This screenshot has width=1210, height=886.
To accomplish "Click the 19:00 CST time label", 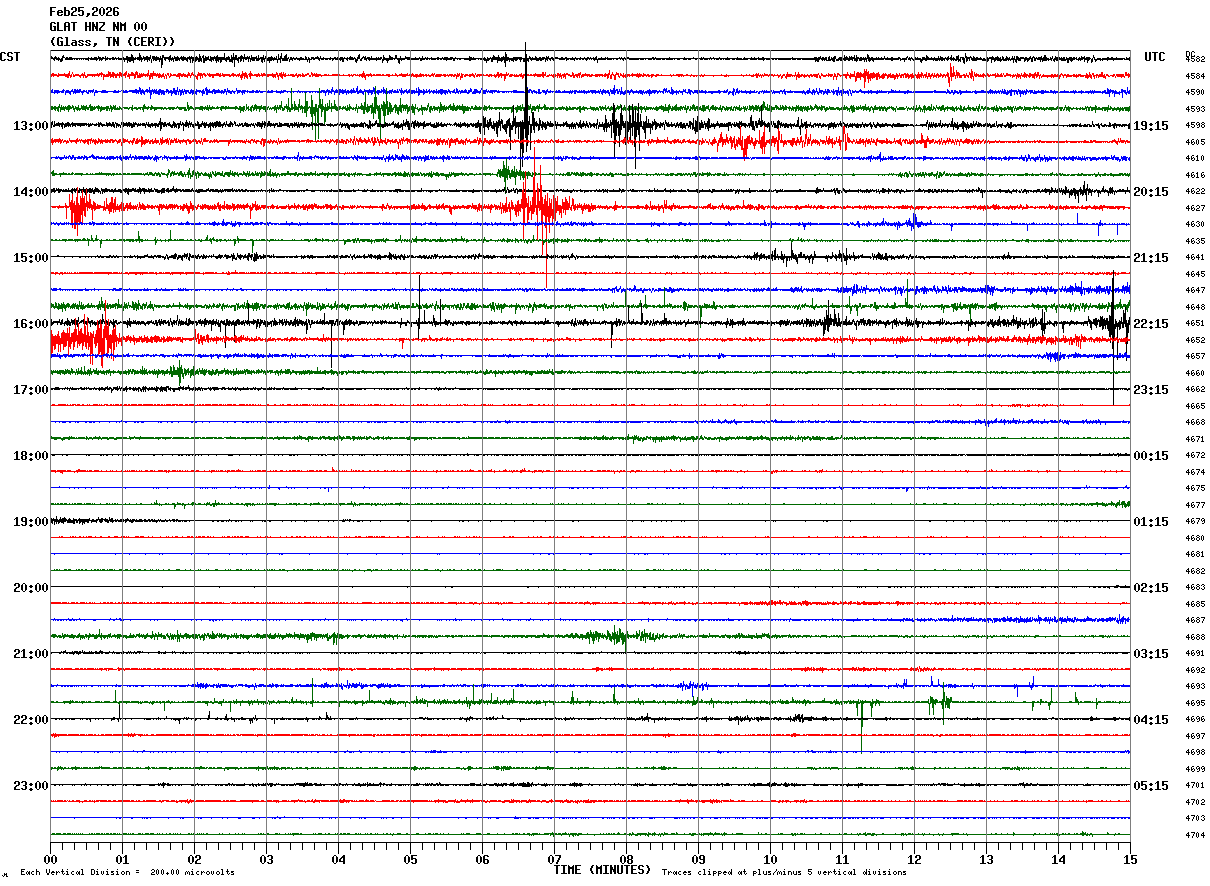I will 31,522.
